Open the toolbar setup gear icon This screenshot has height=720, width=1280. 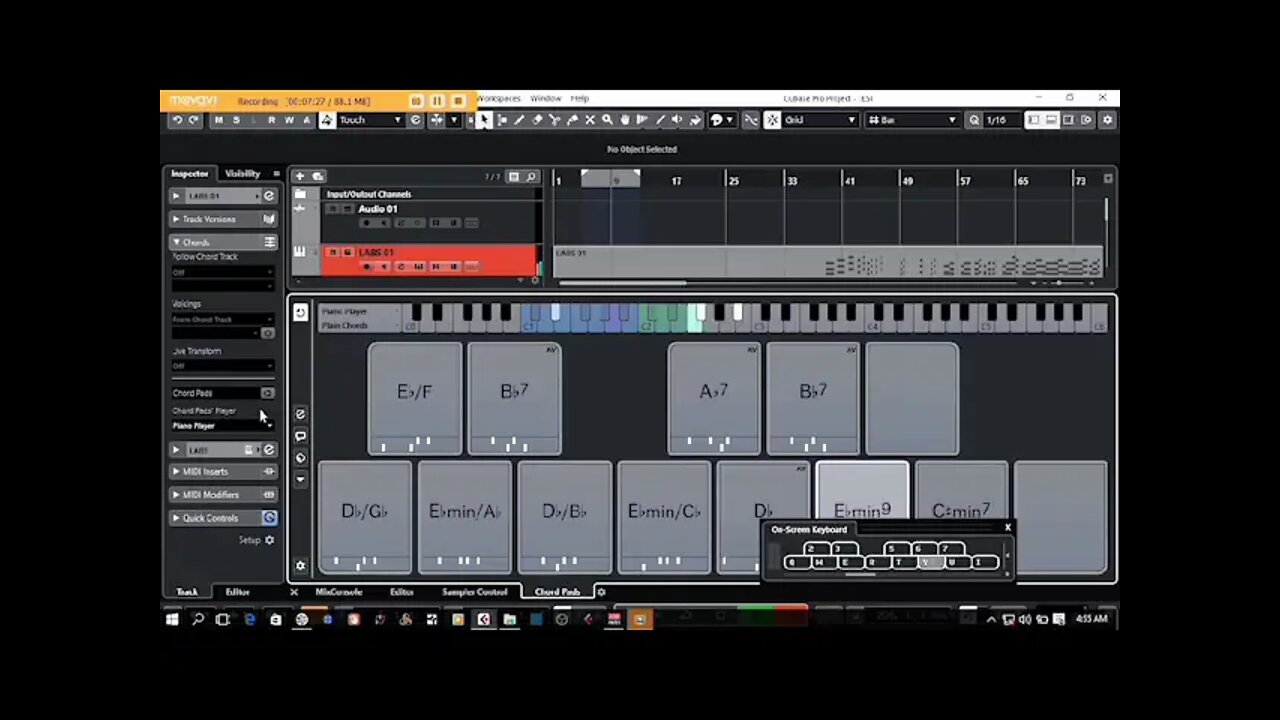pos(1107,120)
